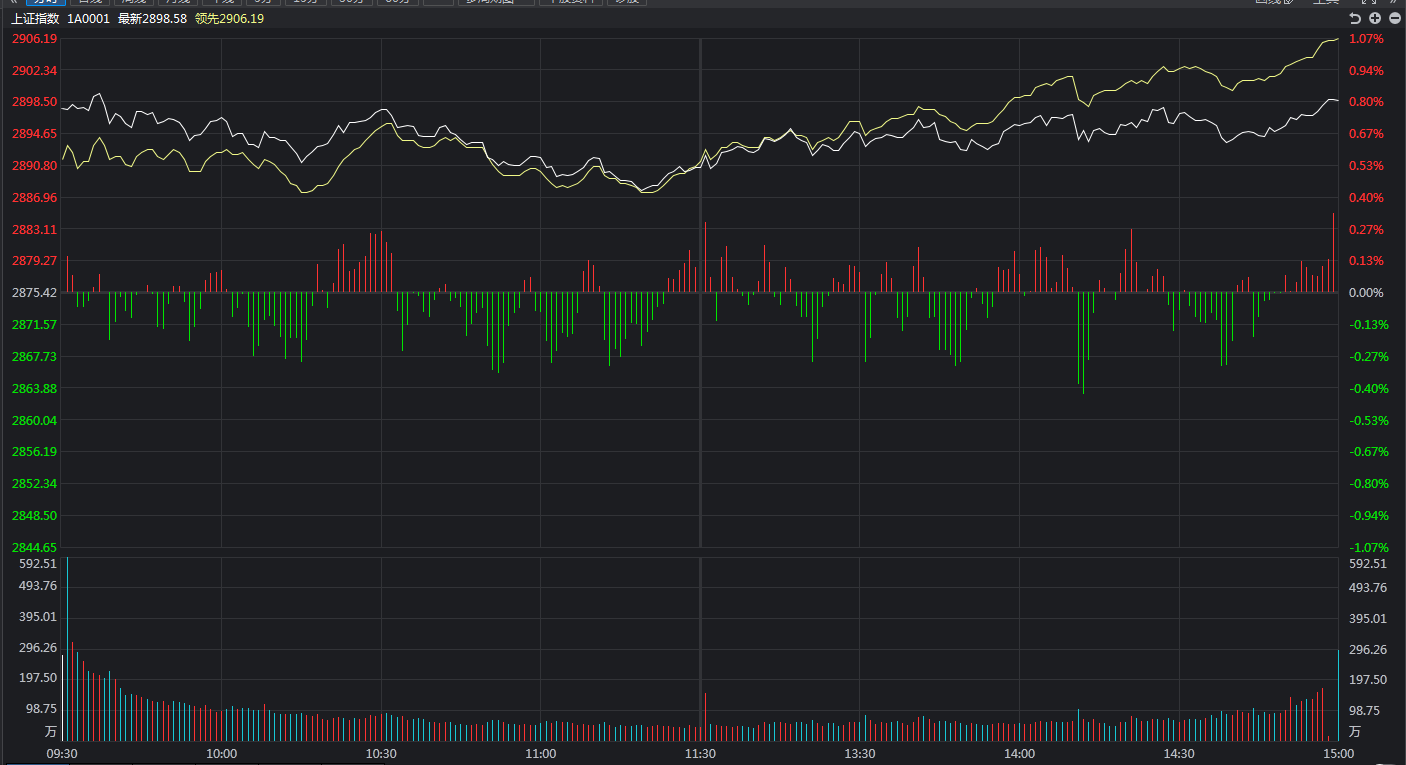Image resolution: width=1406 pixels, height=765 pixels.
Task: Click the 10:00 time axis label
Action: [x=221, y=754]
